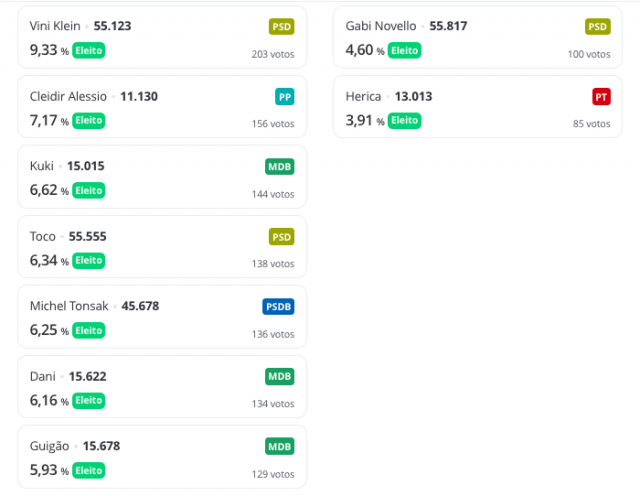Click the 100 votos count for Gabi Novello

(x=589, y=54)
